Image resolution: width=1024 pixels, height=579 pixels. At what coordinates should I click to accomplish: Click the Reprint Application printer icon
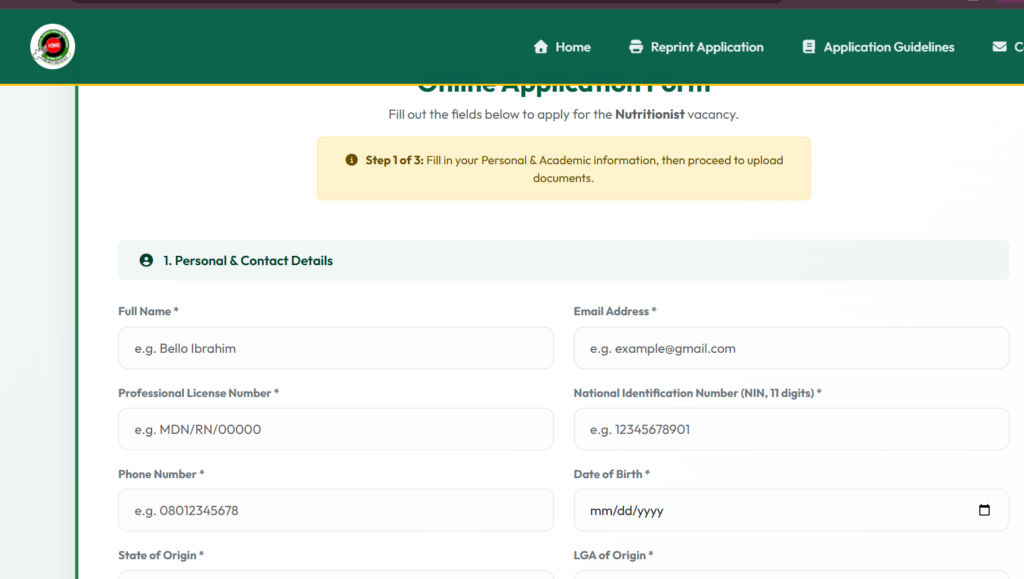[636, 47]
